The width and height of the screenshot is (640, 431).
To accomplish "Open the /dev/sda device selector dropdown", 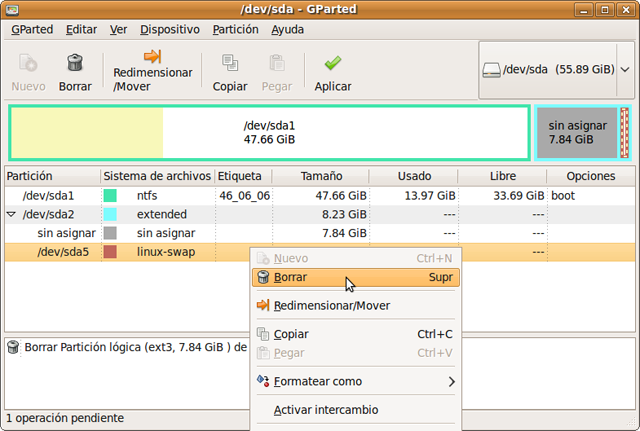I will pos(624,70).
